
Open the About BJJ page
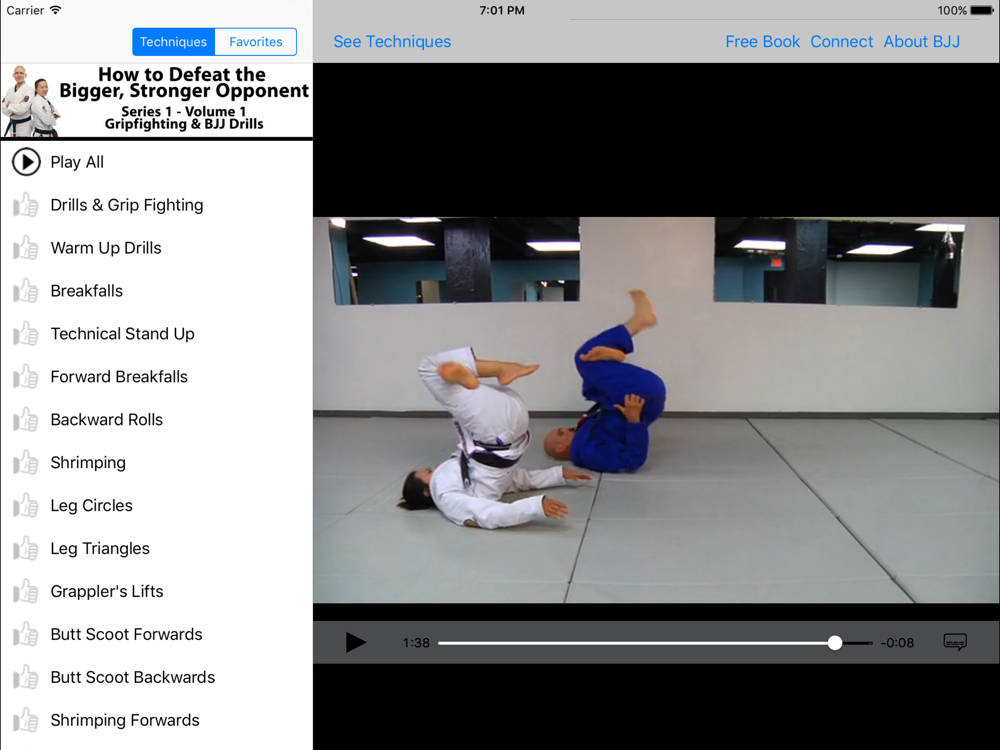(x=922, y=41)
